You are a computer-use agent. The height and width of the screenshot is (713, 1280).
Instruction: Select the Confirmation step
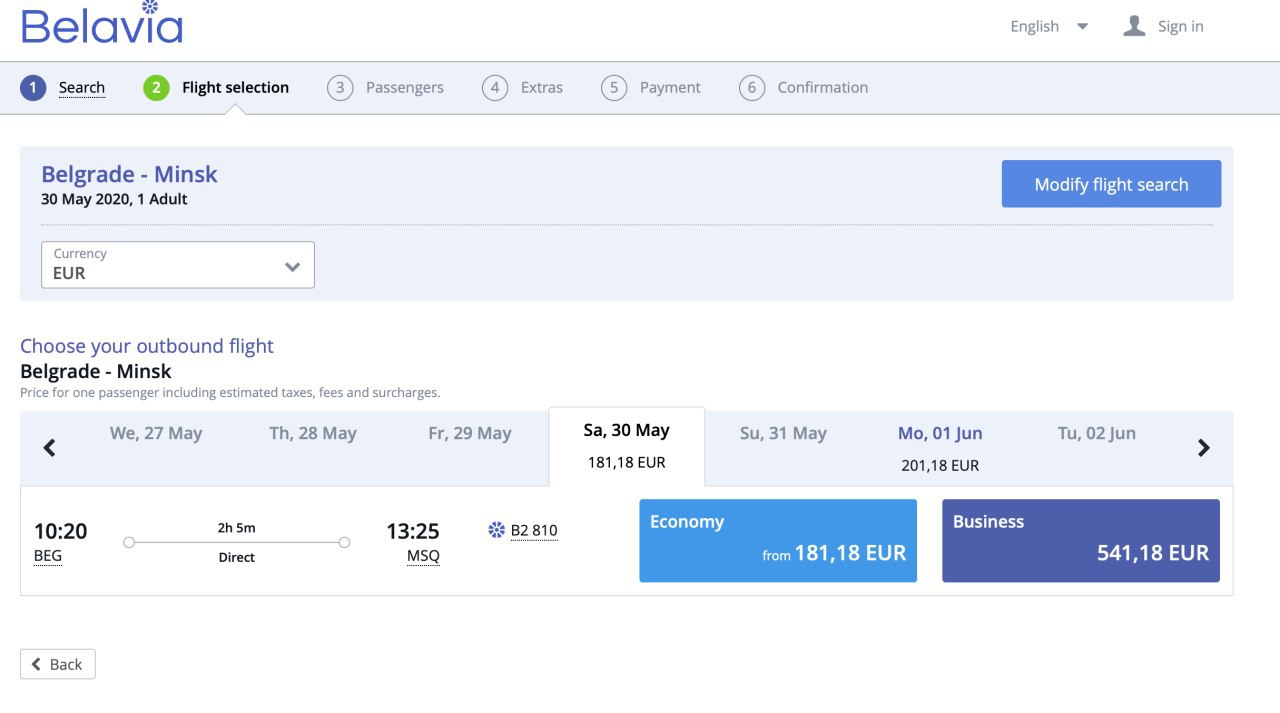[x=823, y=88]
